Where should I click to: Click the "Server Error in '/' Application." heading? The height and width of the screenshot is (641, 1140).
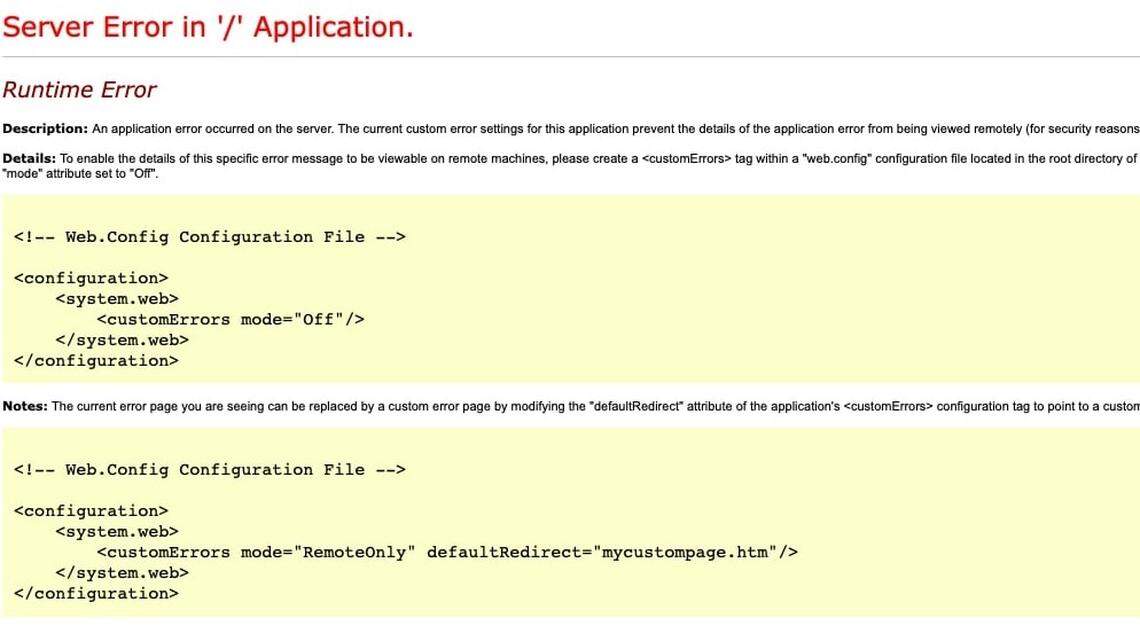click(207, 27)
